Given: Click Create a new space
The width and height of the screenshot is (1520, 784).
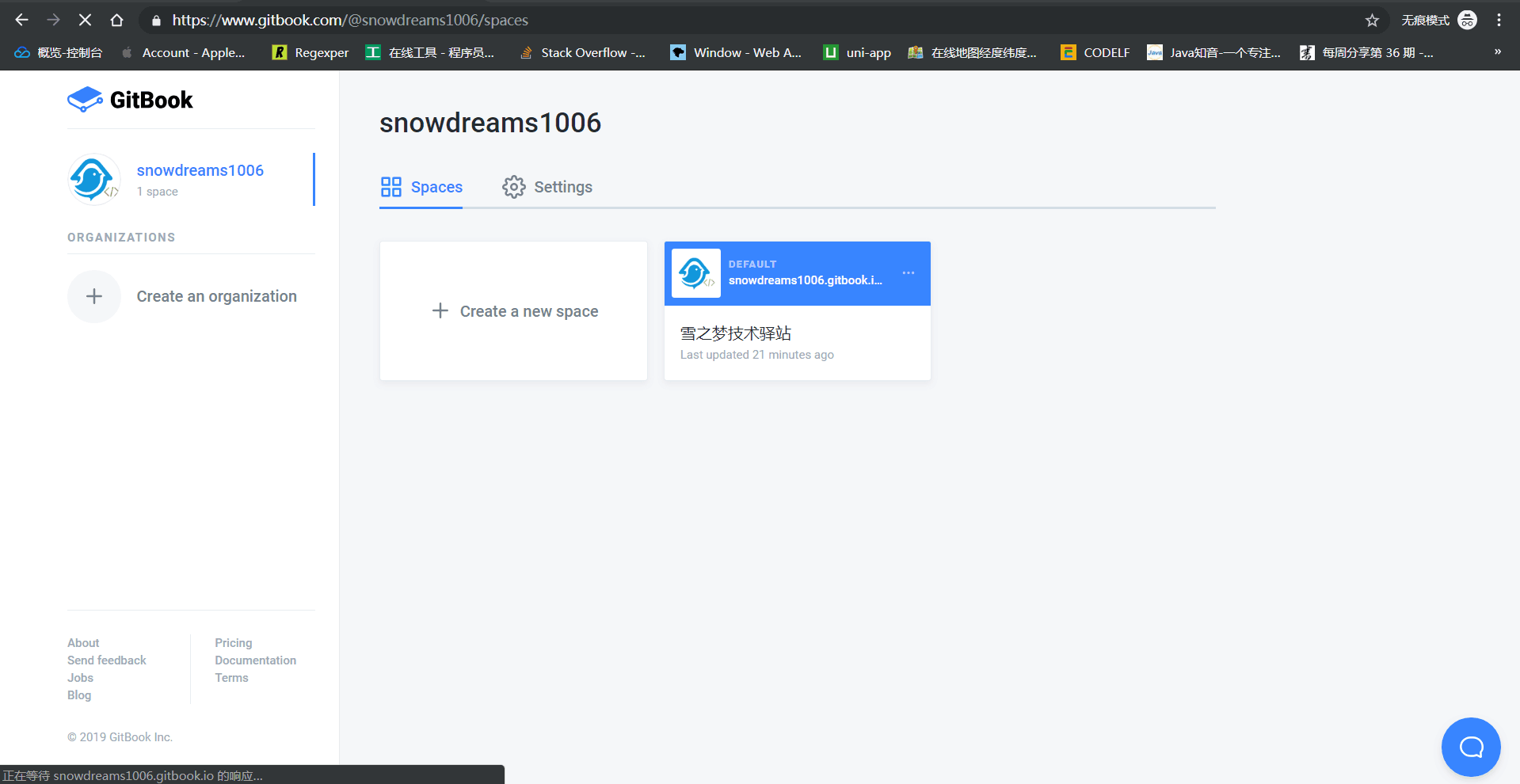Looking at the screenshot, I should click(x=513, y=310).
